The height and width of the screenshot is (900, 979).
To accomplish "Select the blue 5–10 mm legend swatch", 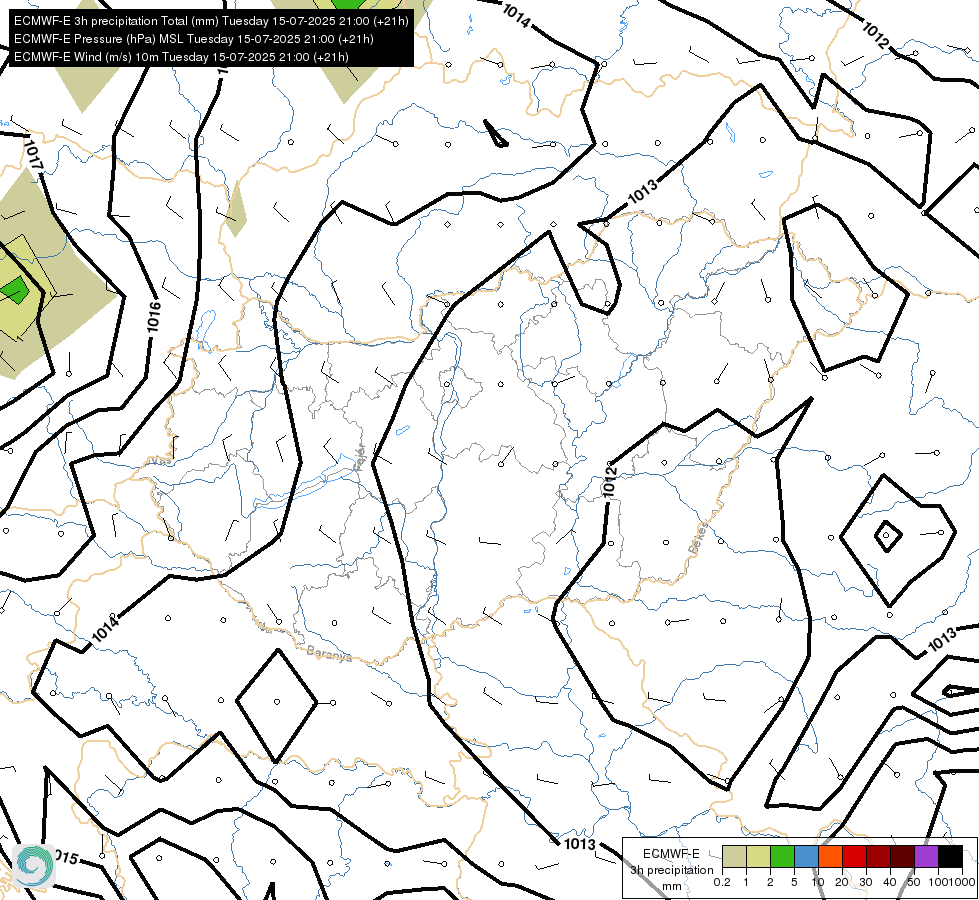I will pyautogui.click(x=806, y=856).
